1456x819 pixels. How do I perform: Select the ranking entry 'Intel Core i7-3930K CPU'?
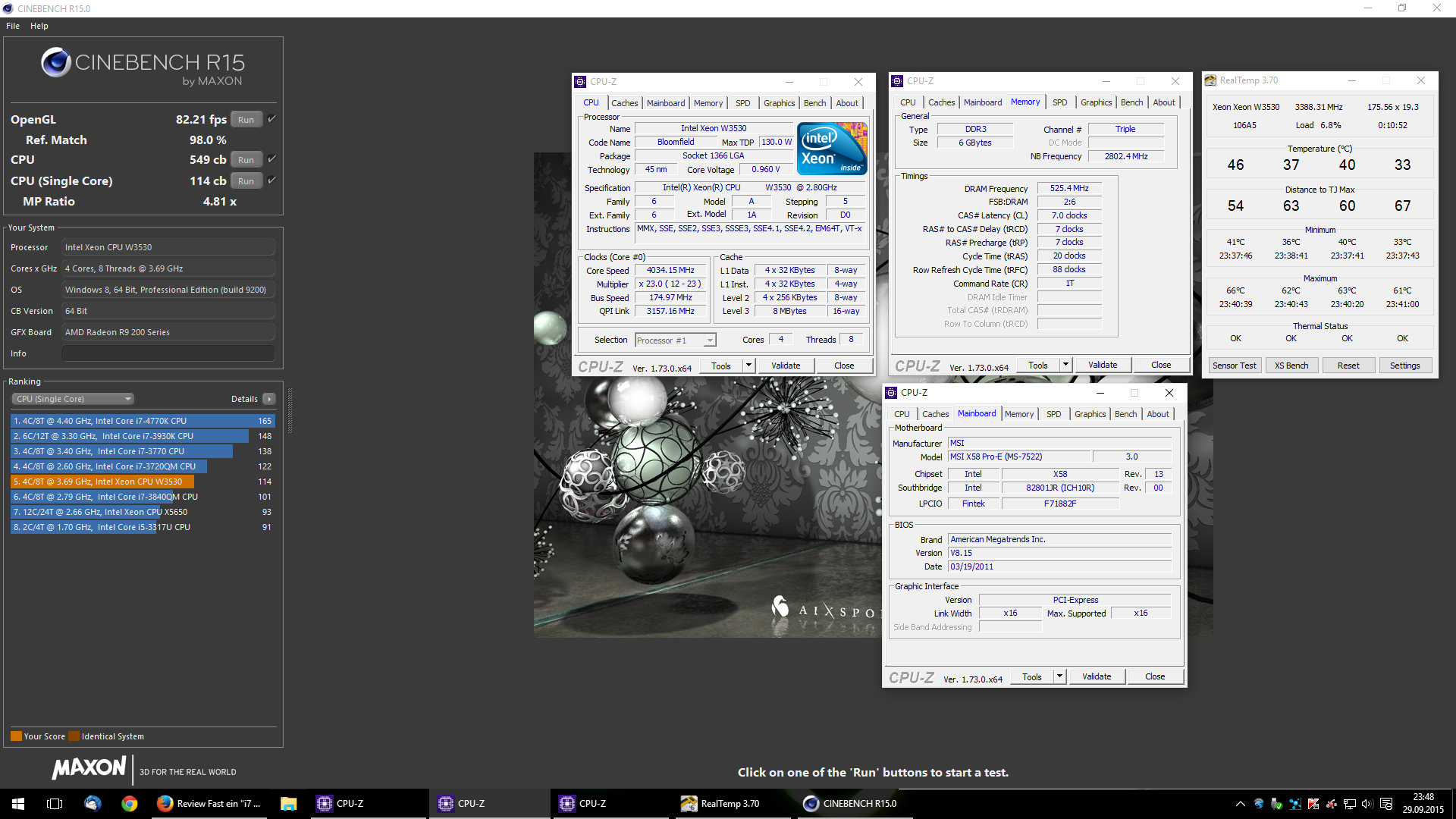click(143, 436)
